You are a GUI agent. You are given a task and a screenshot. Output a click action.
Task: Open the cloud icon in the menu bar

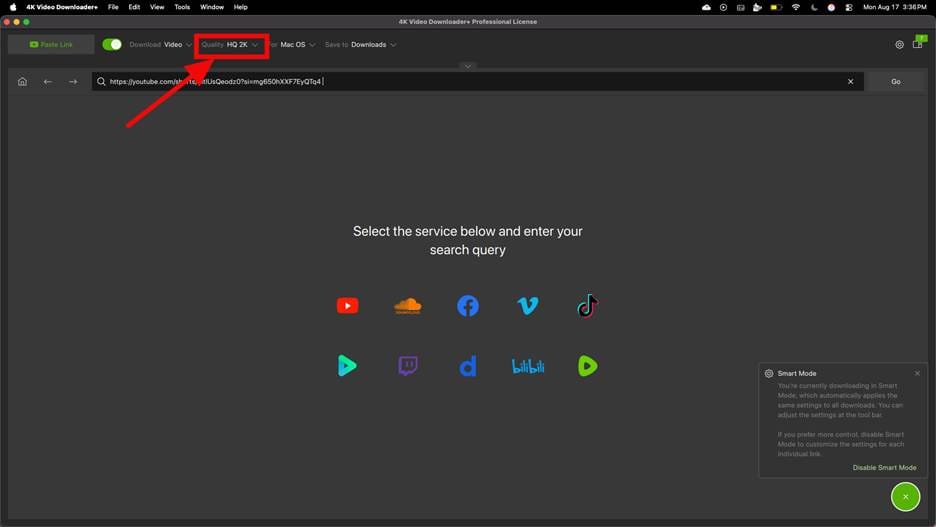click(706, 7)
